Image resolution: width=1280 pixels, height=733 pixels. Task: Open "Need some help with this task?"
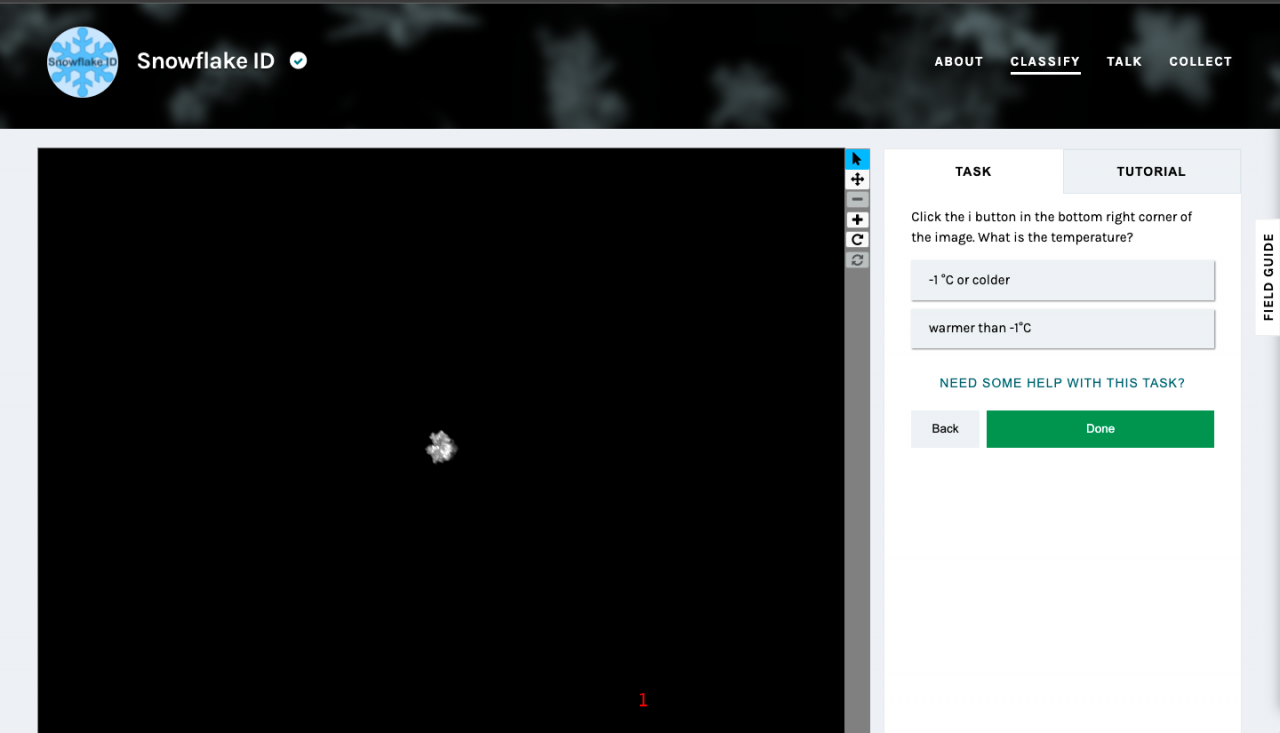(x=1062, y=383)
